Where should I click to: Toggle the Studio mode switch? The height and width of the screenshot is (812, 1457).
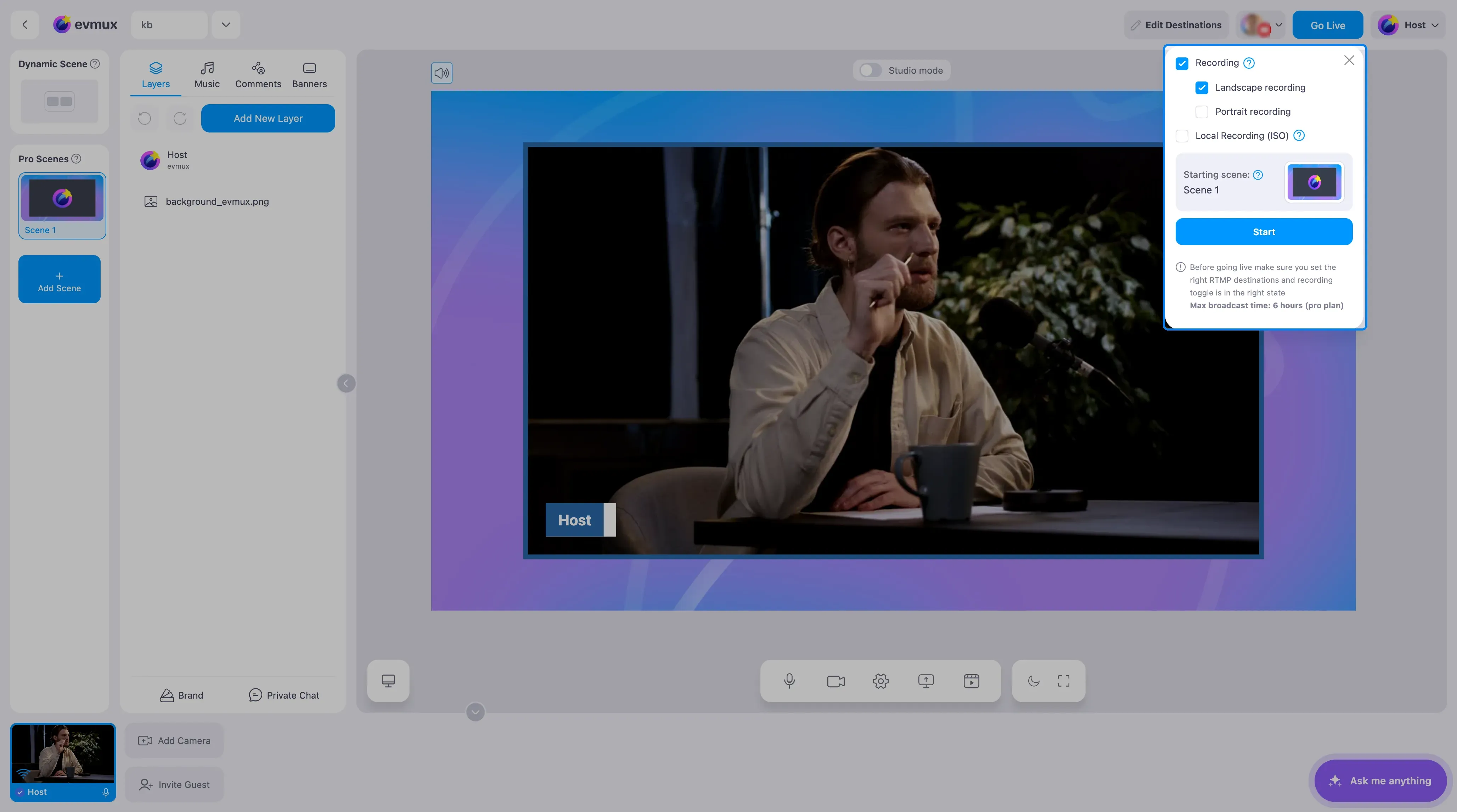point(870,70)
